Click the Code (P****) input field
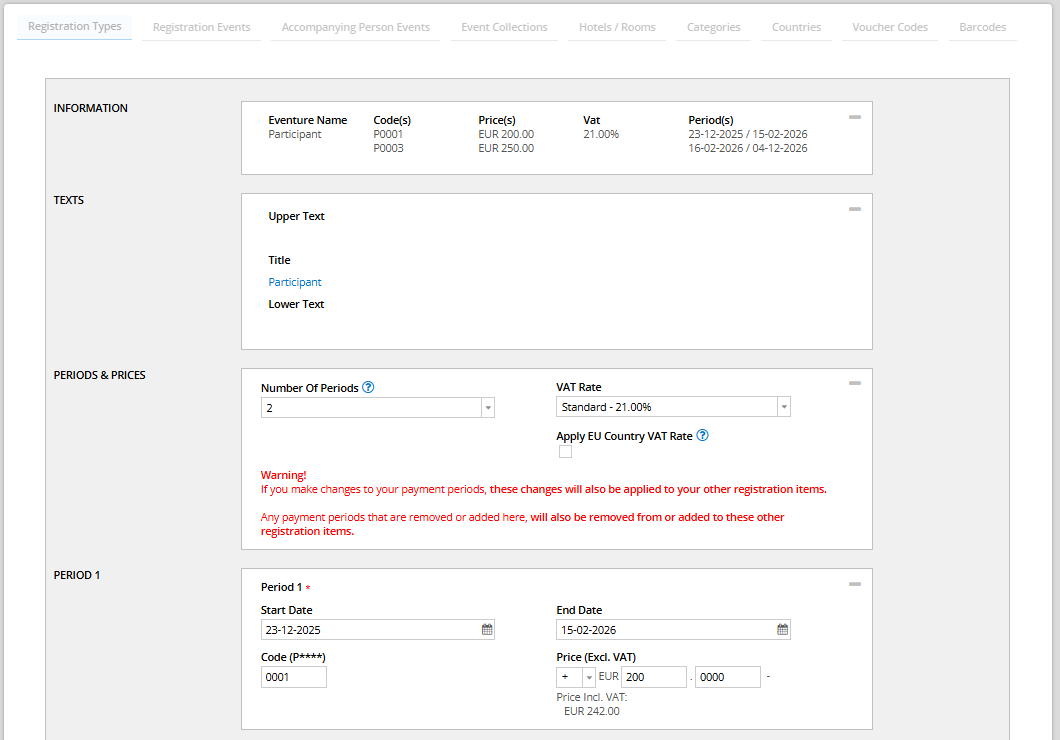The image size is (1060, 740). point(294,678)
